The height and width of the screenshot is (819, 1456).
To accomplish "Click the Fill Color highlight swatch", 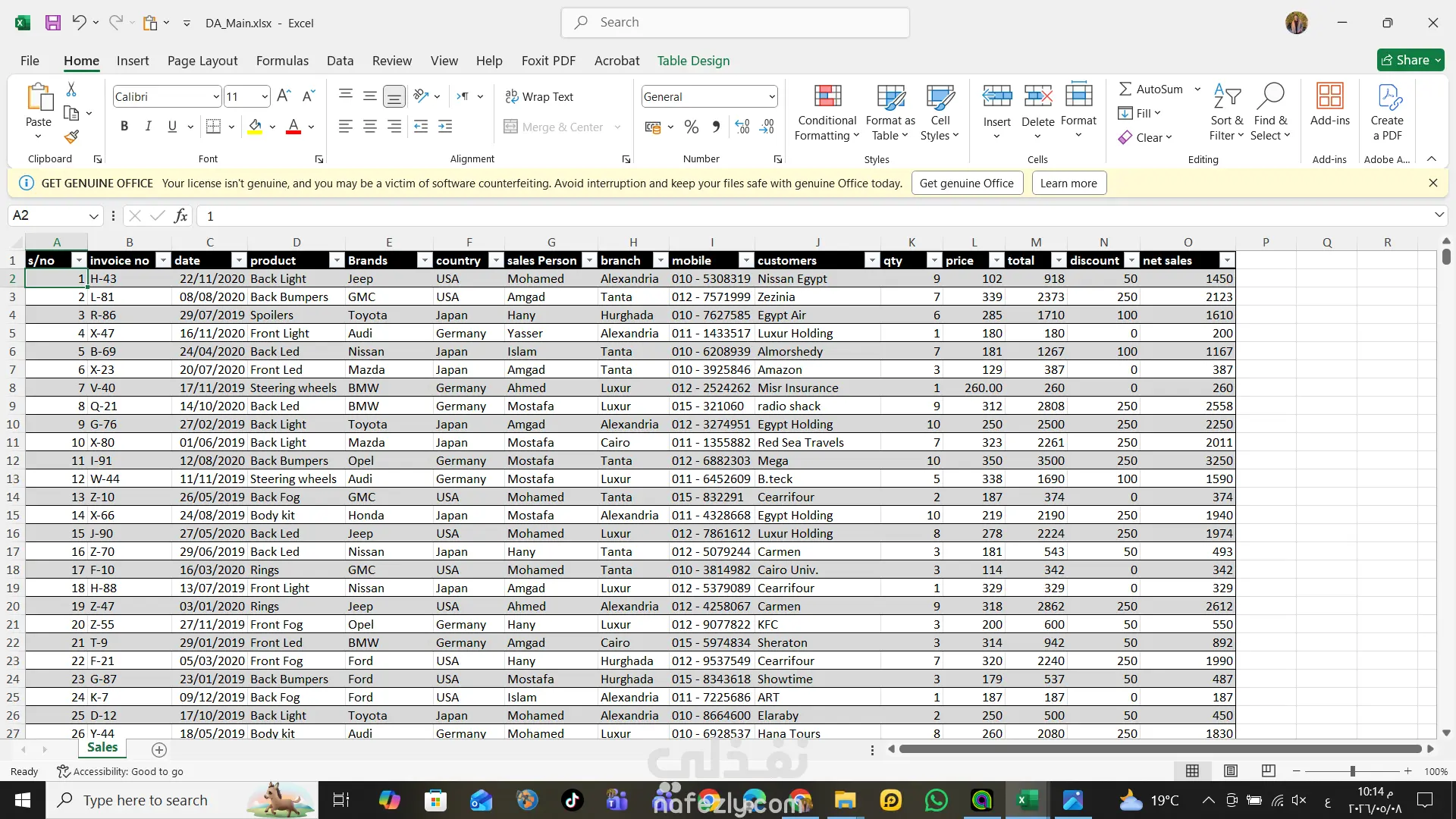I will [x=255, y=127].
